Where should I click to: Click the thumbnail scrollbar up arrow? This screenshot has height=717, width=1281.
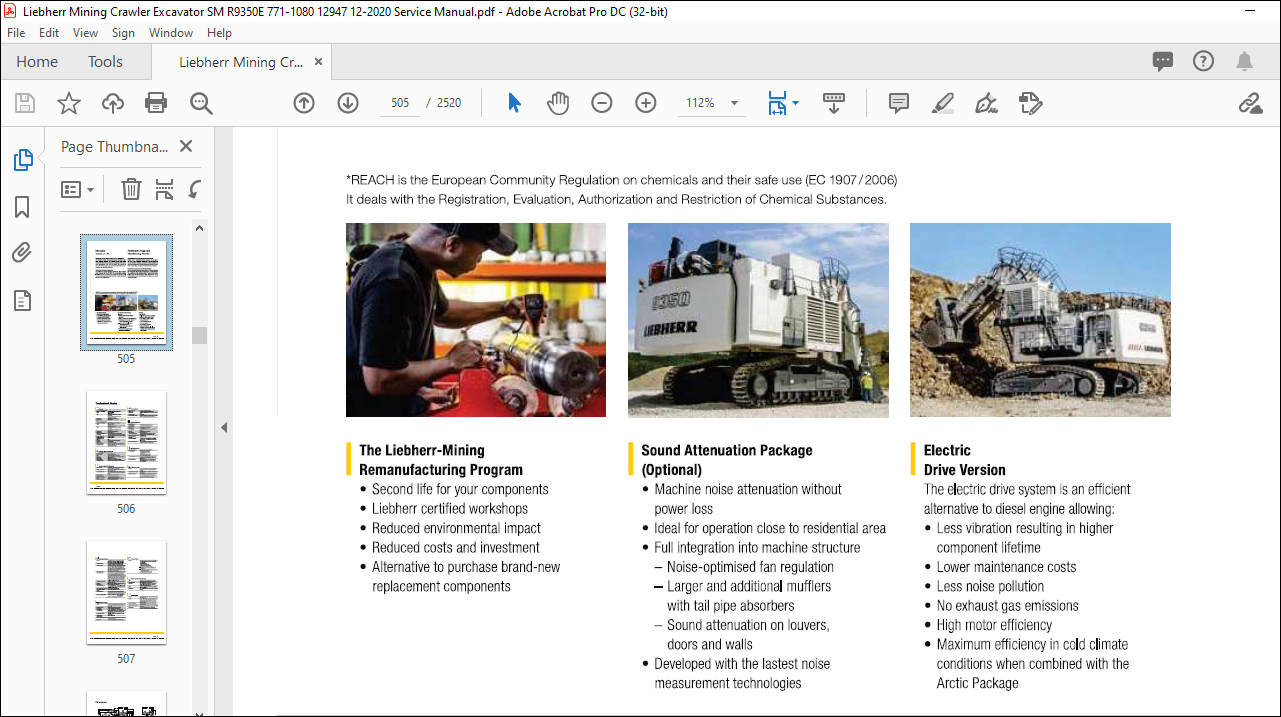pyautogui.click(x=200, y=228)
